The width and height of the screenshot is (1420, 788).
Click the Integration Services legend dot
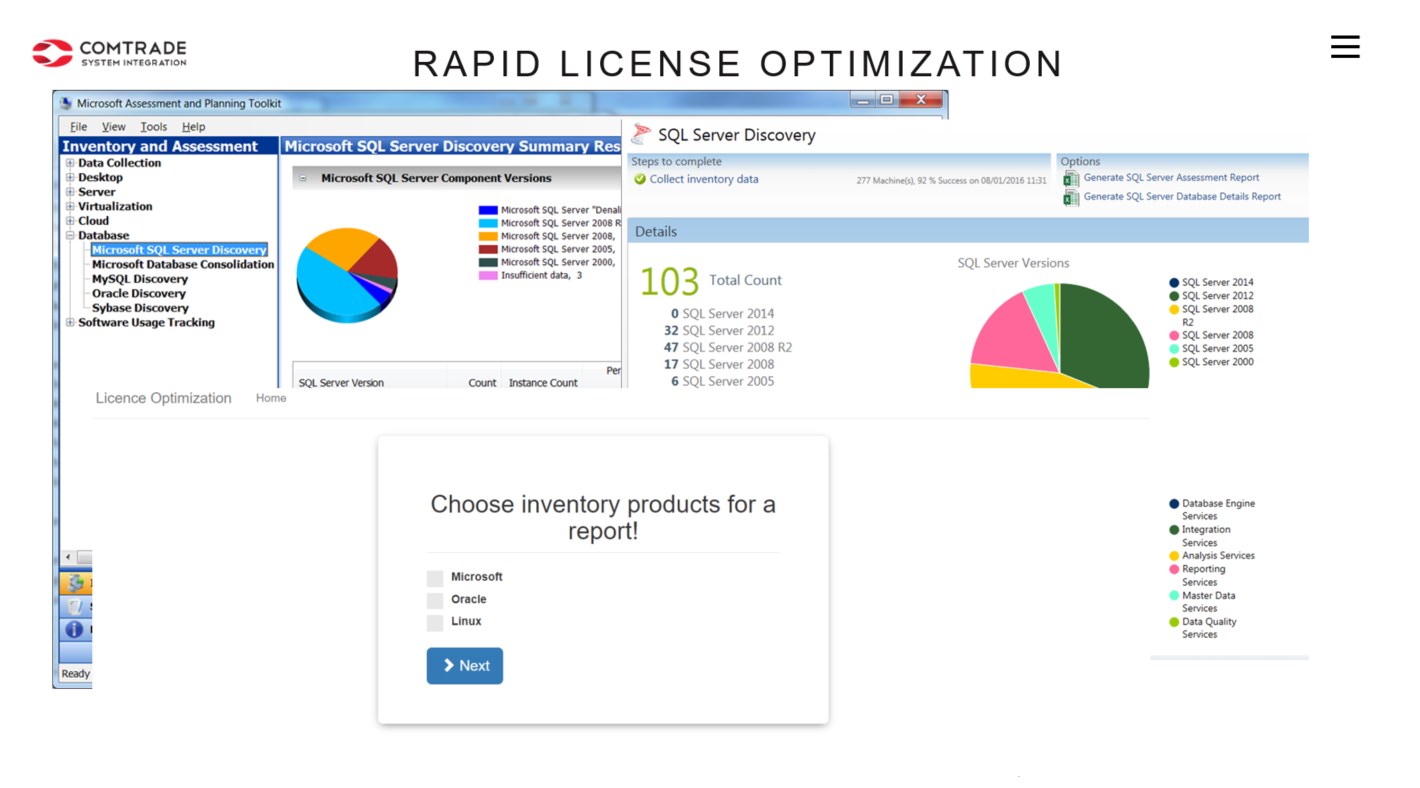(x=1174, y=530)
